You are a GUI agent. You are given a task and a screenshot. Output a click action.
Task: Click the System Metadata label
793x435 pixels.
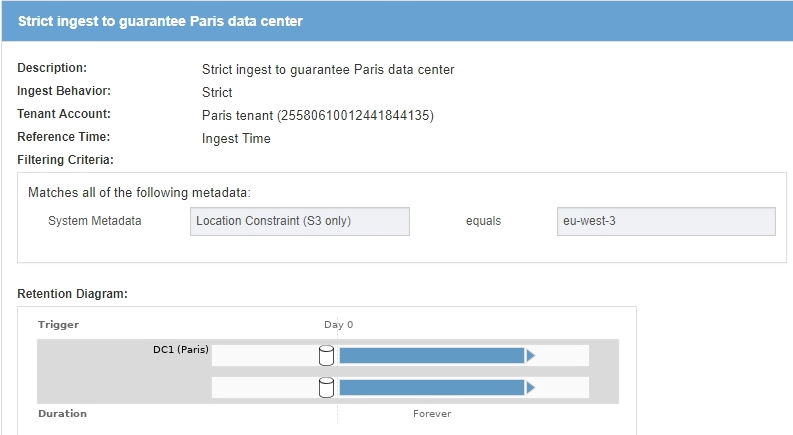[95, 221]
